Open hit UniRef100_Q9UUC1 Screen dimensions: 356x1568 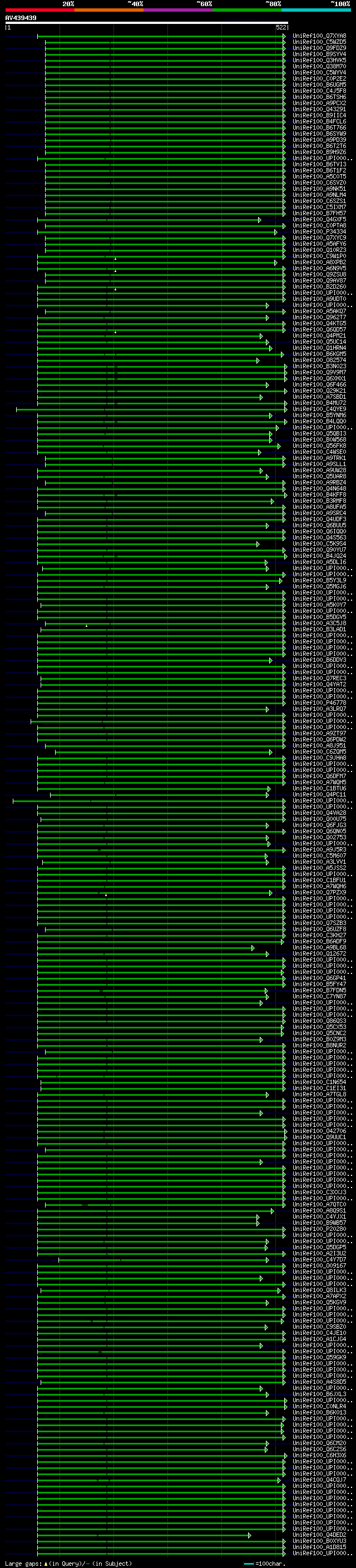pyautogui.click(x=319, y=1137)
